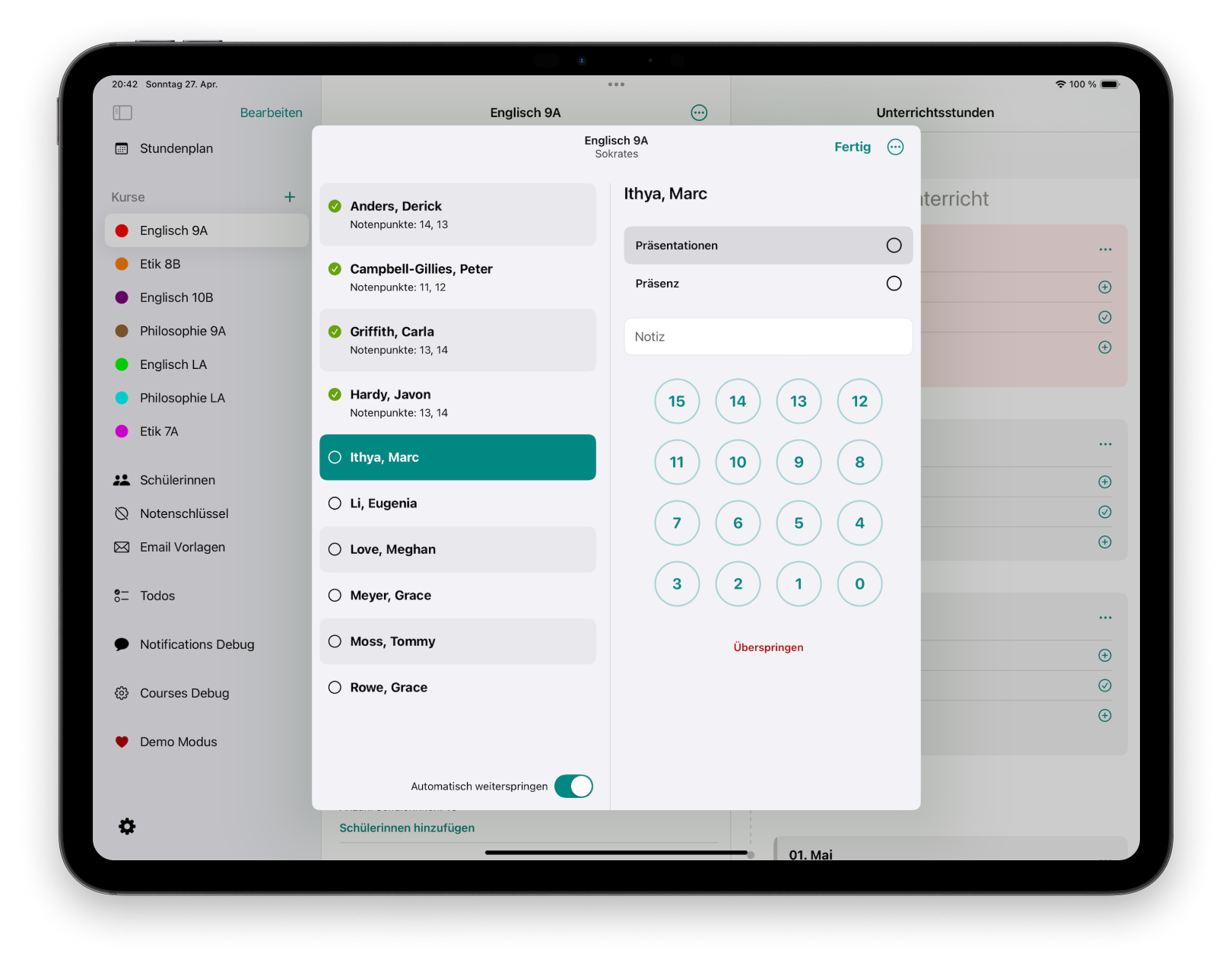
Task: Tap the grade 8 circle
Action: point(859,462)
